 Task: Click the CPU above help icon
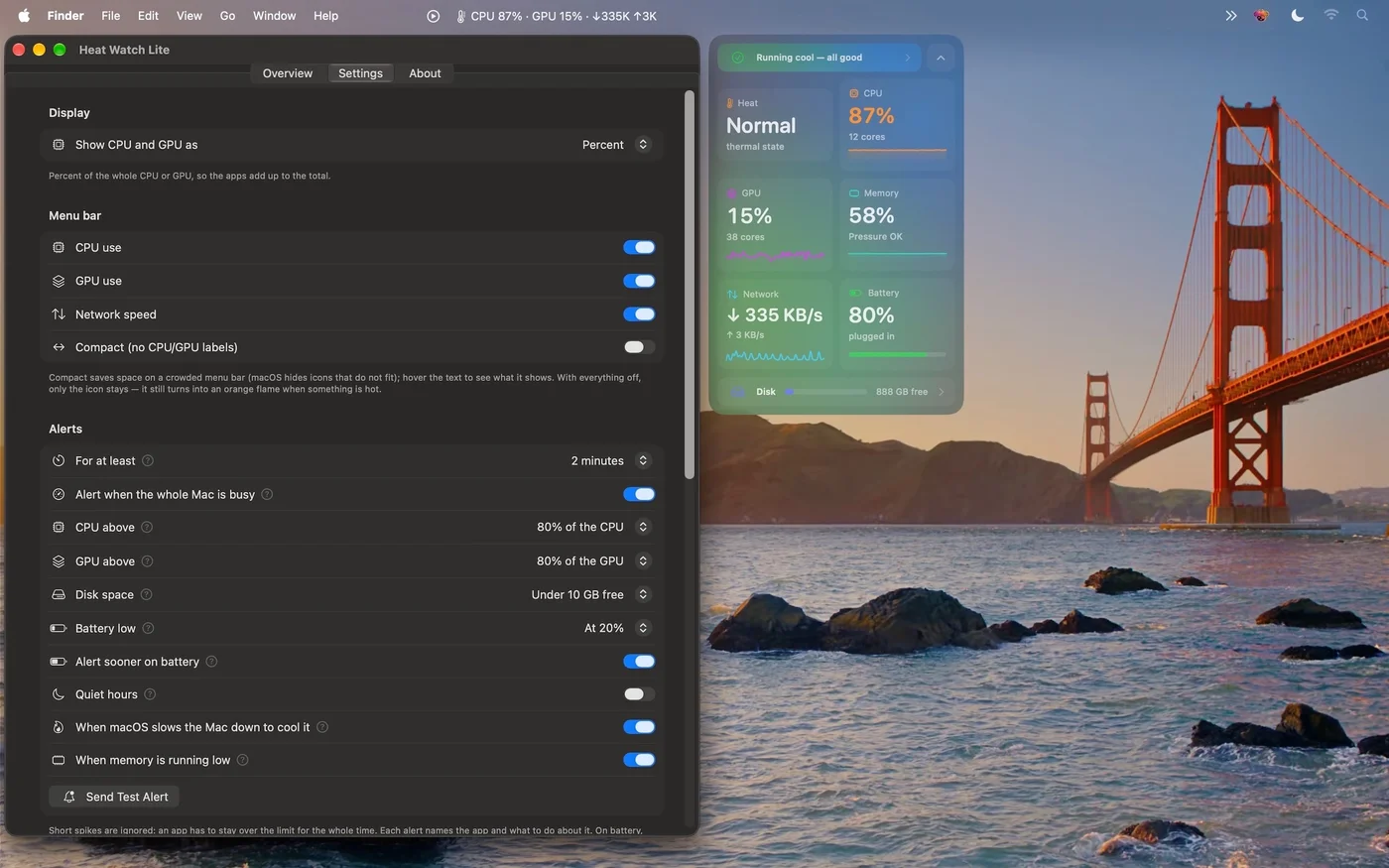pos(147,527)
